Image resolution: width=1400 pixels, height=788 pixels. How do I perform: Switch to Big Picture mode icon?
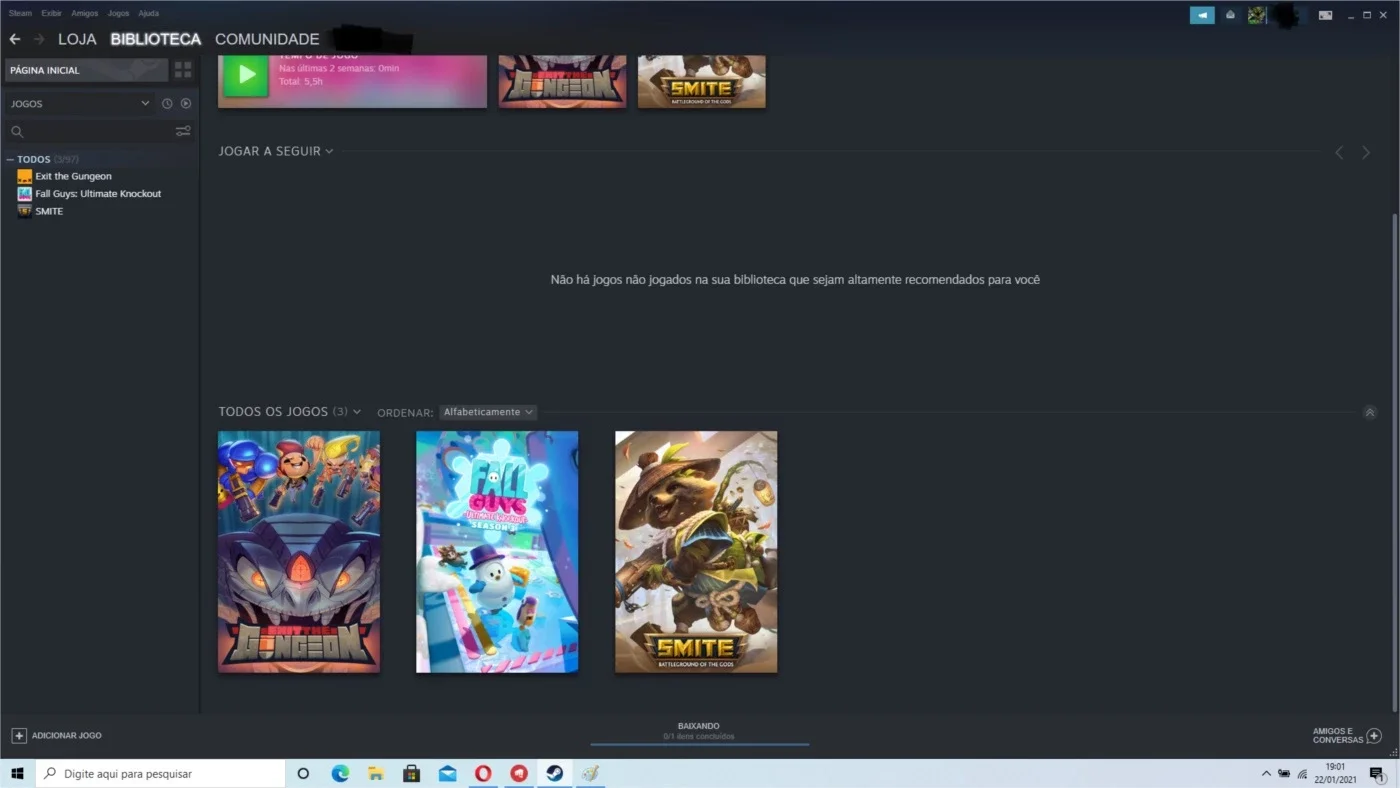pos(1325,15)
